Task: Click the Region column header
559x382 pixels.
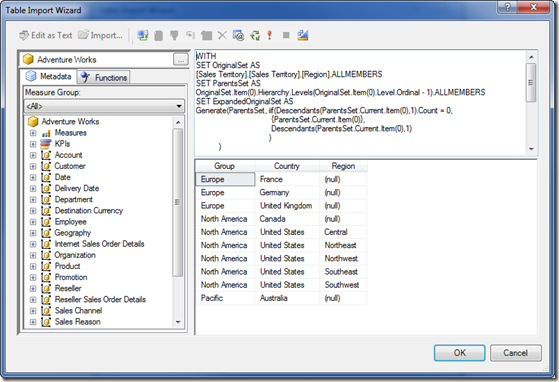Action: [x=343, y=166]
